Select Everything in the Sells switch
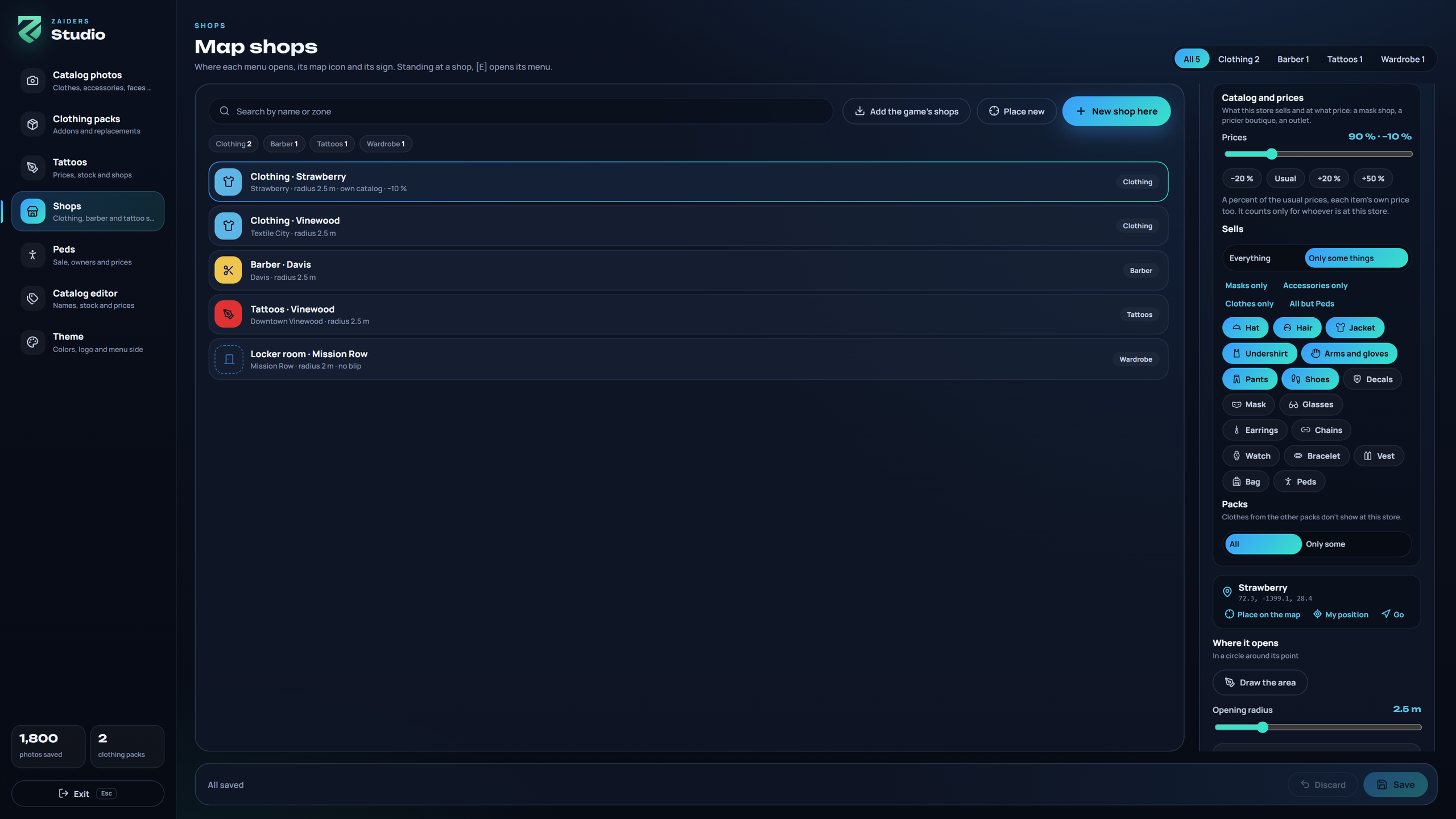Image resolution: width=1456 pixels, height=819 pixels. coord(1264,258)
